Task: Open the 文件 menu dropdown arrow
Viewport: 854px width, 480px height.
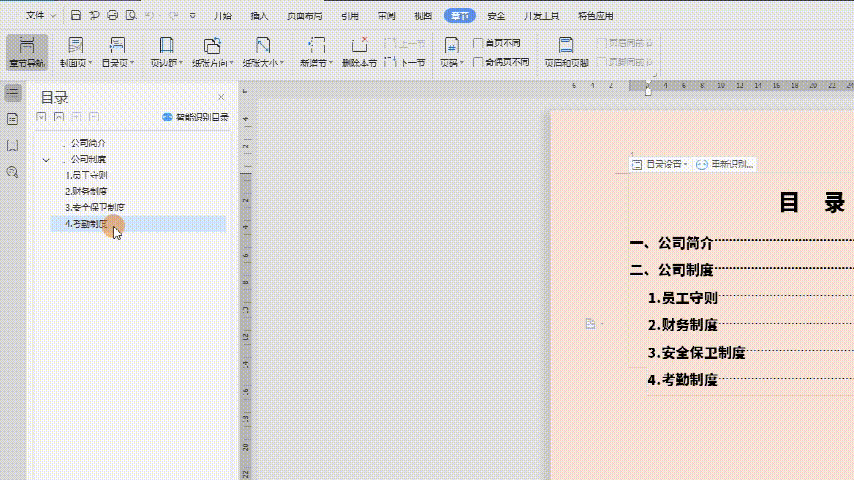Action: (53, 16)
